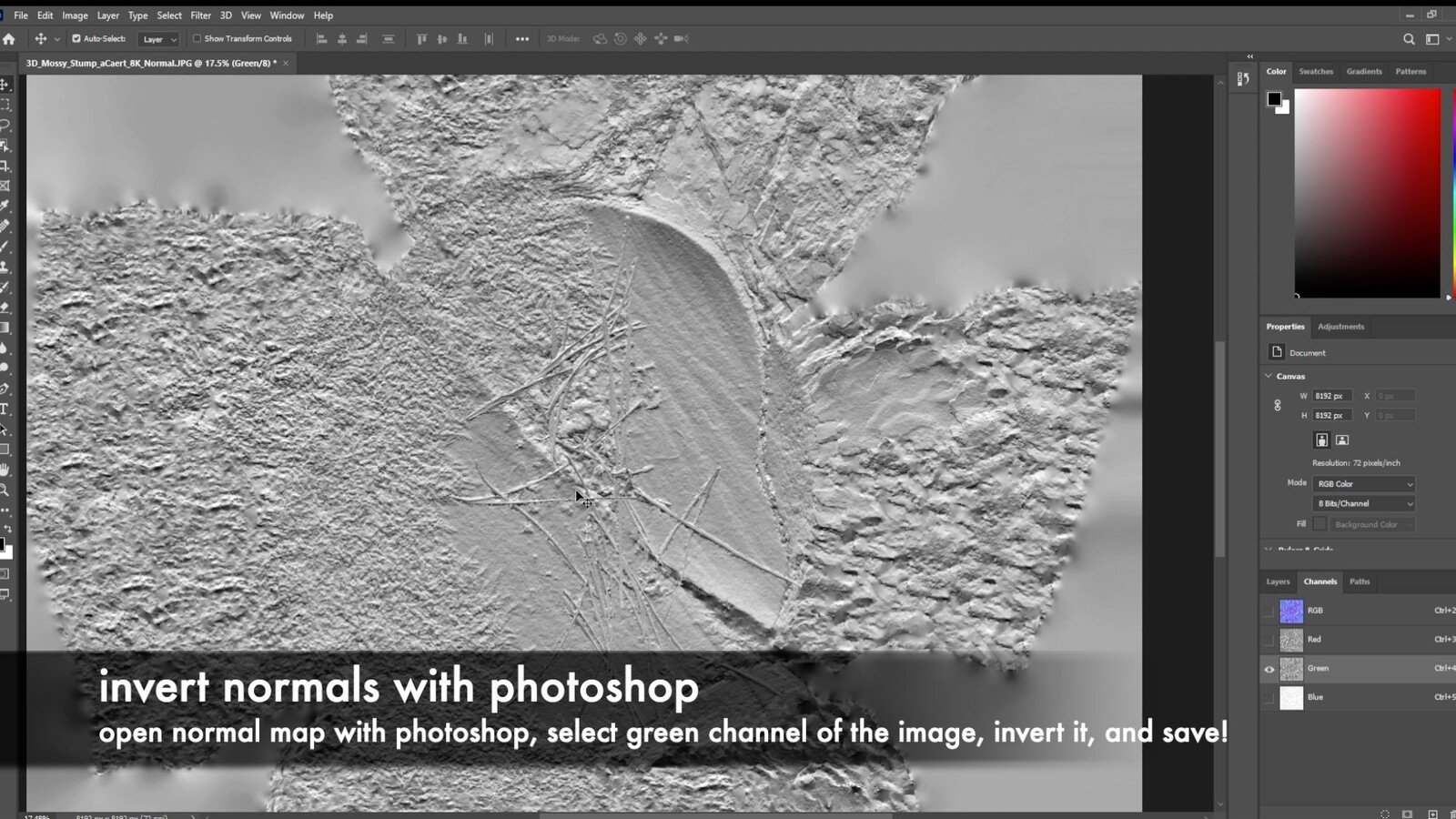Select the Frame tool
The width and height of the screenshot is (1456, 819).
(x=5, y=186)
